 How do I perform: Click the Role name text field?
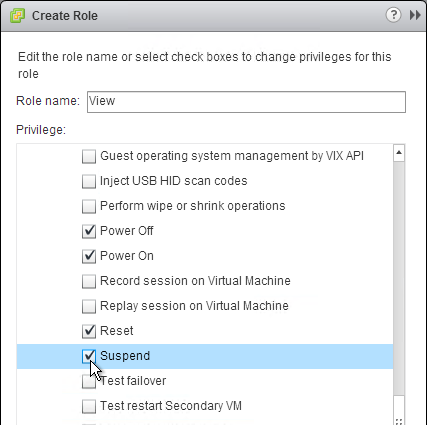pos(246,102)
